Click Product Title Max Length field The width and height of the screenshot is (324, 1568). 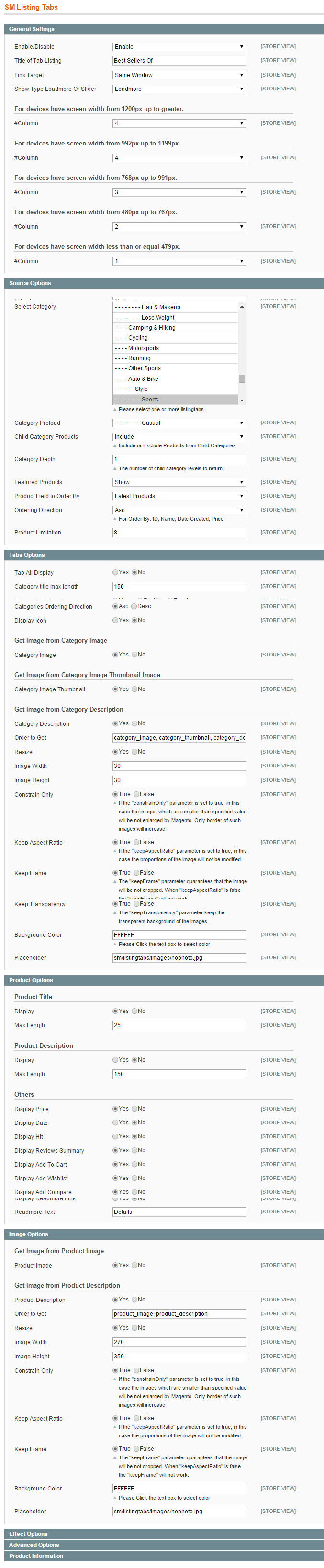(x=179, y=1025)
